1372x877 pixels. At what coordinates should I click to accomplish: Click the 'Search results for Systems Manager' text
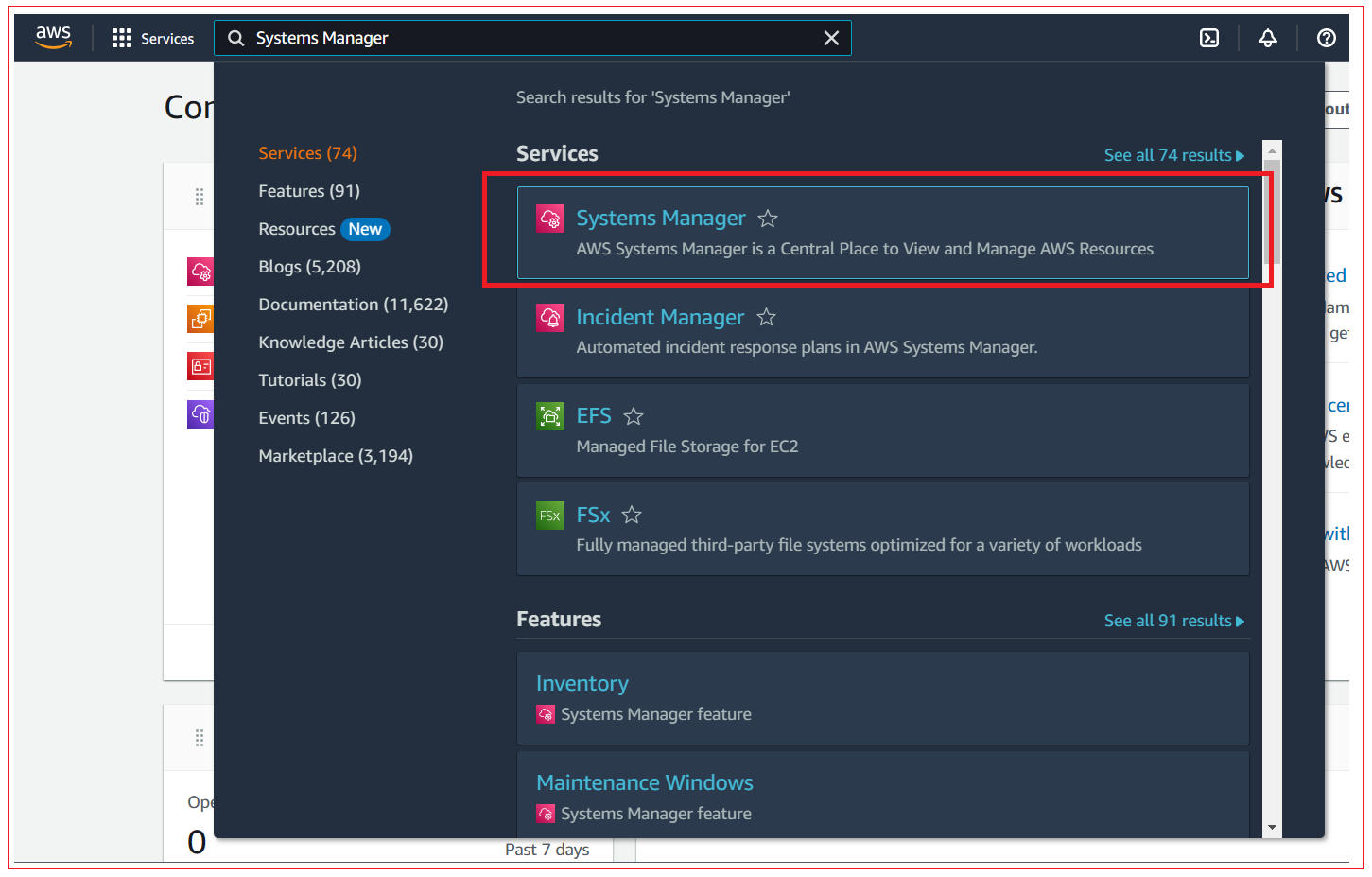pos(653,97)
